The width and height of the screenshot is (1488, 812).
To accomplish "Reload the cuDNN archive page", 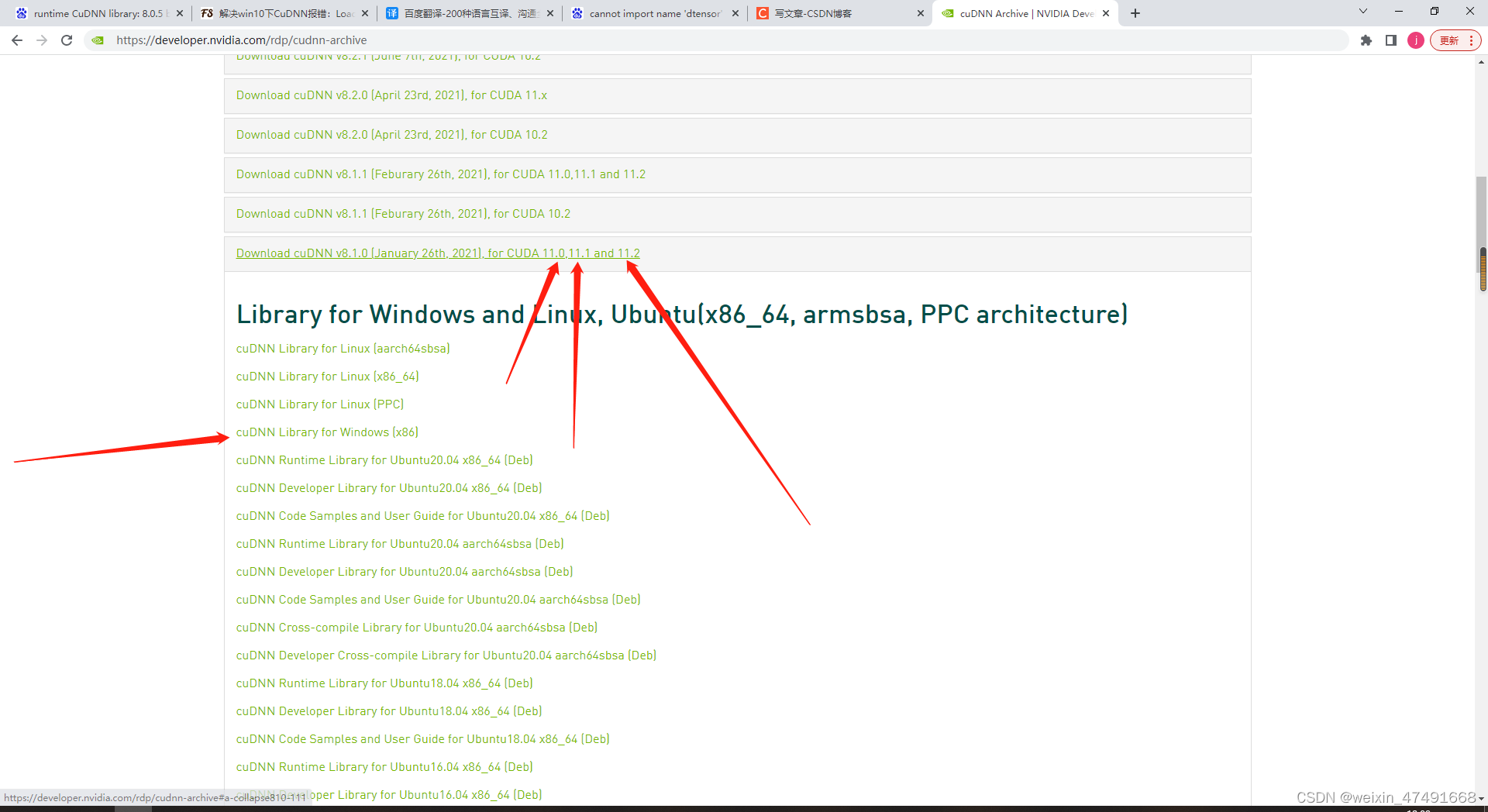I will pos(67,40).
